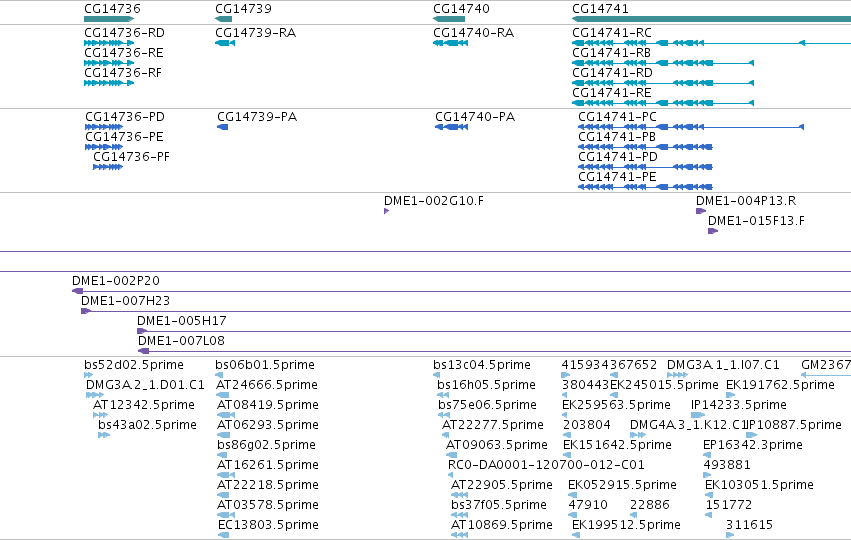Screen dimensions: 851x540
Task: Select protein CG14739-PA label
Action: click(257, 117)
